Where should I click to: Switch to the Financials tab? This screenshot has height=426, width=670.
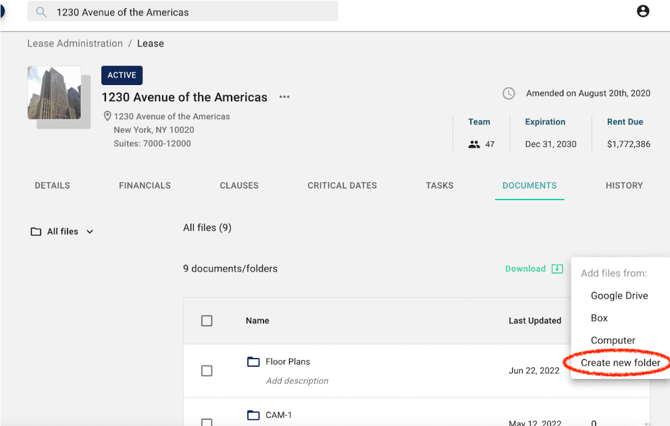(145, 185)
